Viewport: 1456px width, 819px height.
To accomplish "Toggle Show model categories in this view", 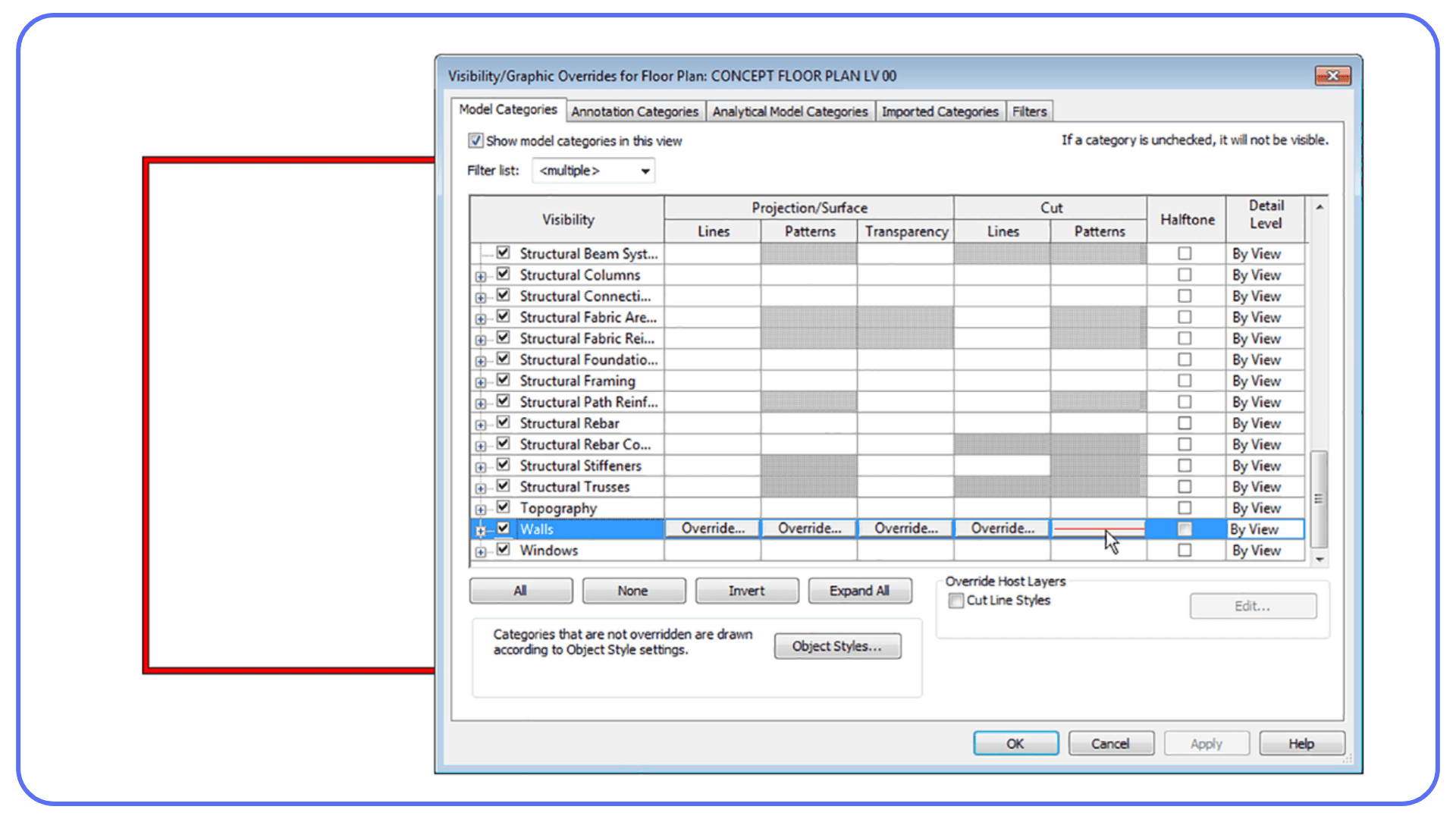I will pos(475,140).
